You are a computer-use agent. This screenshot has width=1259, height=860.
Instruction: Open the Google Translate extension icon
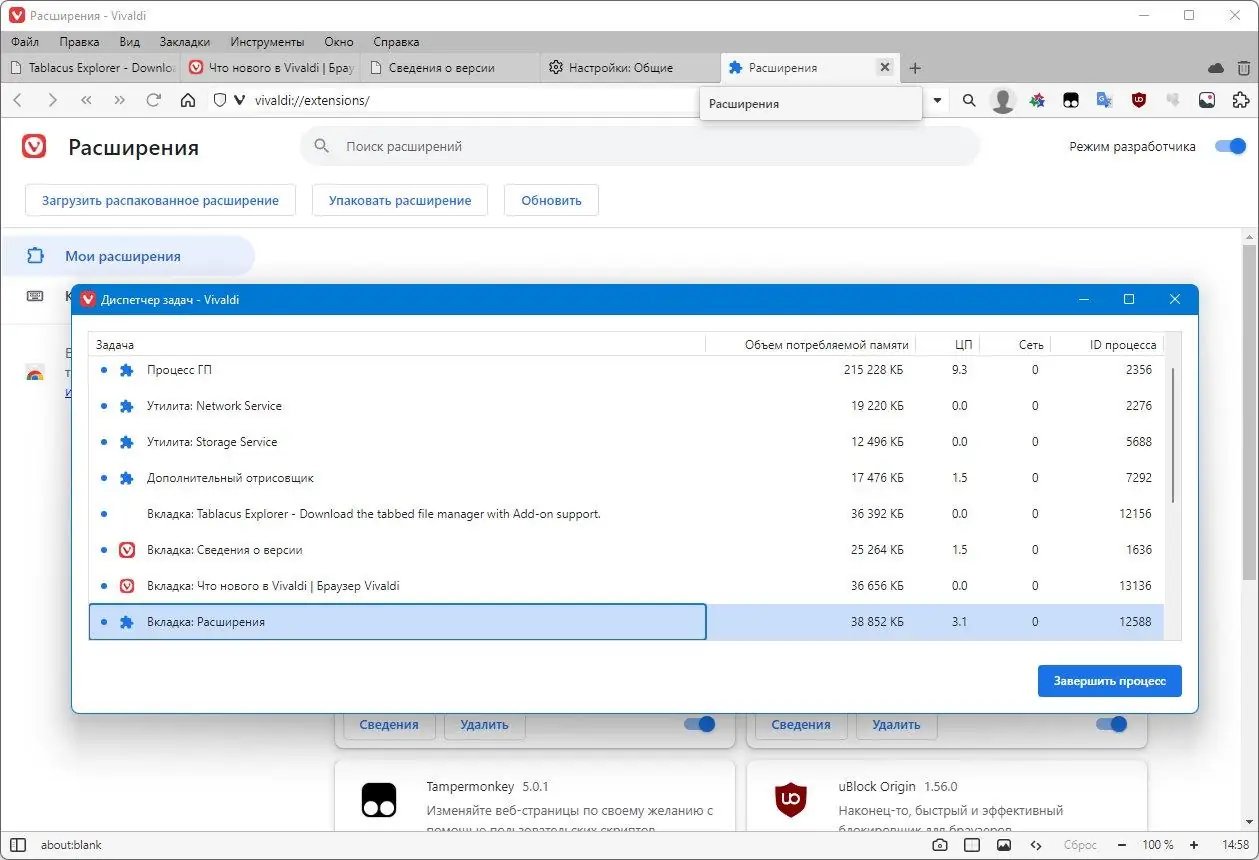tap(1104, 100)
